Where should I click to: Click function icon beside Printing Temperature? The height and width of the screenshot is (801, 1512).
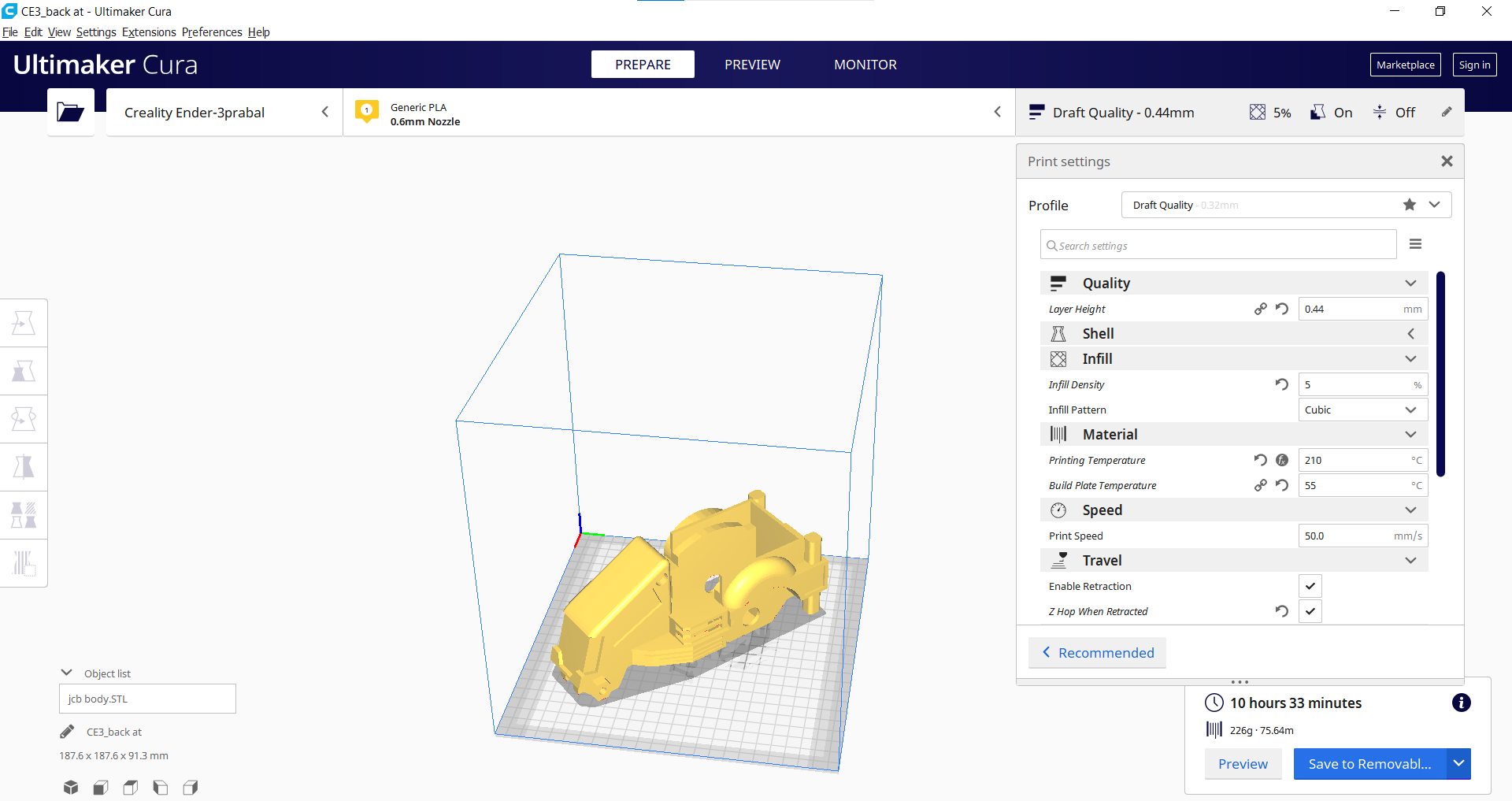[x=1282, y=460]
